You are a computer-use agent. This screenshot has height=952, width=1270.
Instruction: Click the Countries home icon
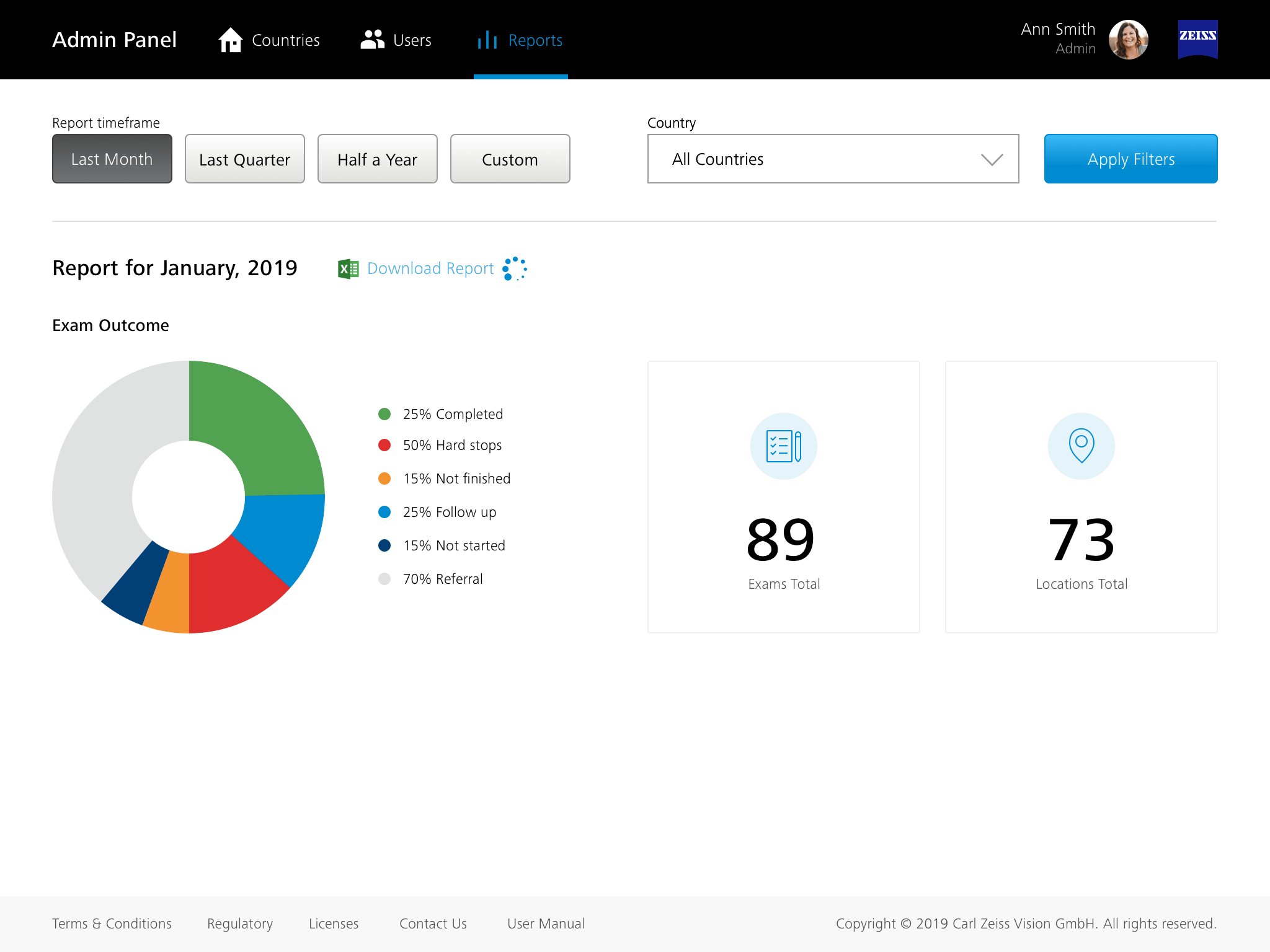pos(230,40)
